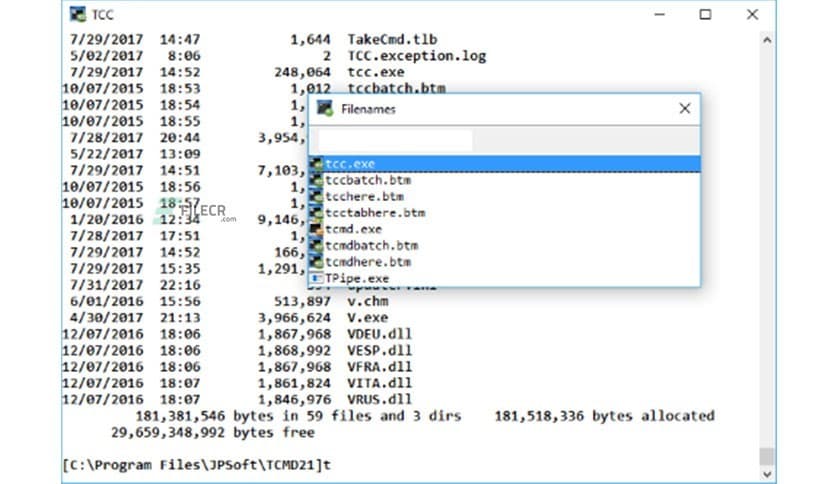
Task: Click the icon next to tcmd.exe entry
Action: (x=317, y=229)
